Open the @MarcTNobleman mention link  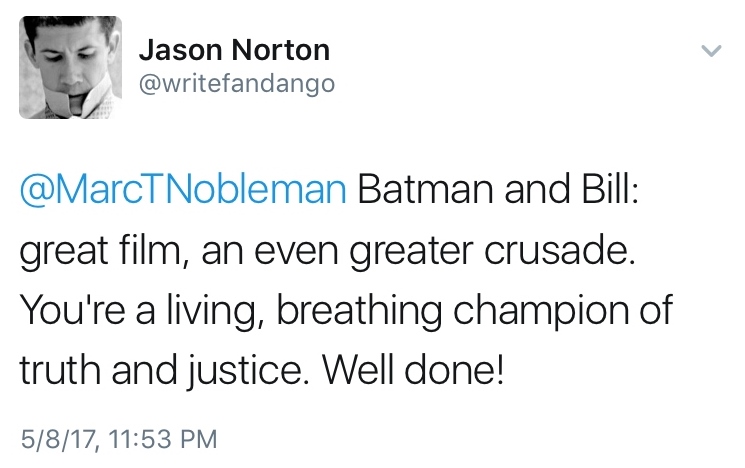pyautogui.click(x=184, y=191)
